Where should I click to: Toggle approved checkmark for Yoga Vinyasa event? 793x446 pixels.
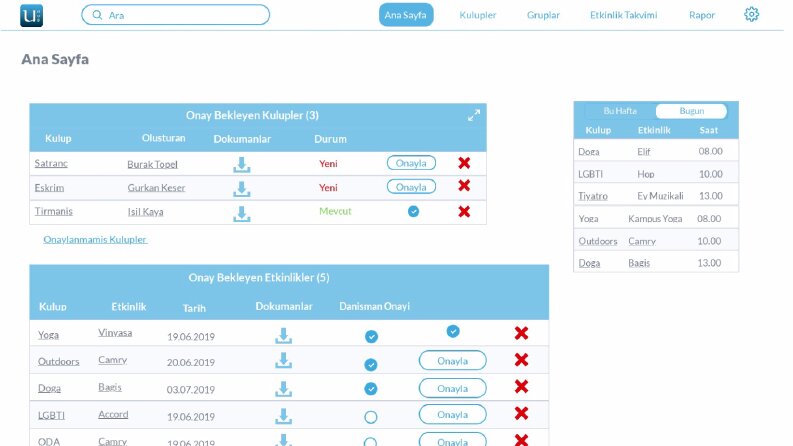[453, 331]
